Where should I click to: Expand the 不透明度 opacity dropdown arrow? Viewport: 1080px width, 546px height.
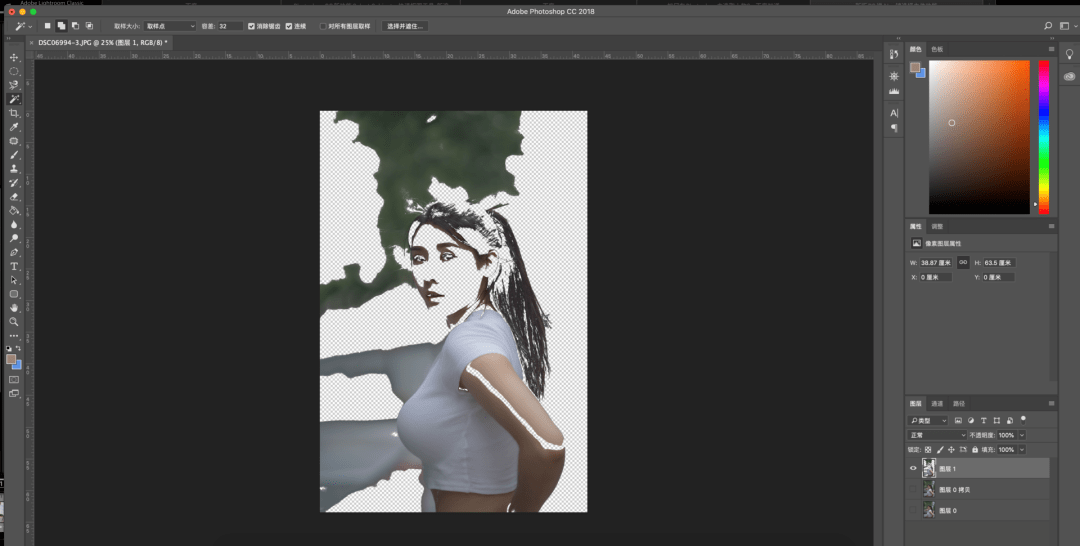1020,436
